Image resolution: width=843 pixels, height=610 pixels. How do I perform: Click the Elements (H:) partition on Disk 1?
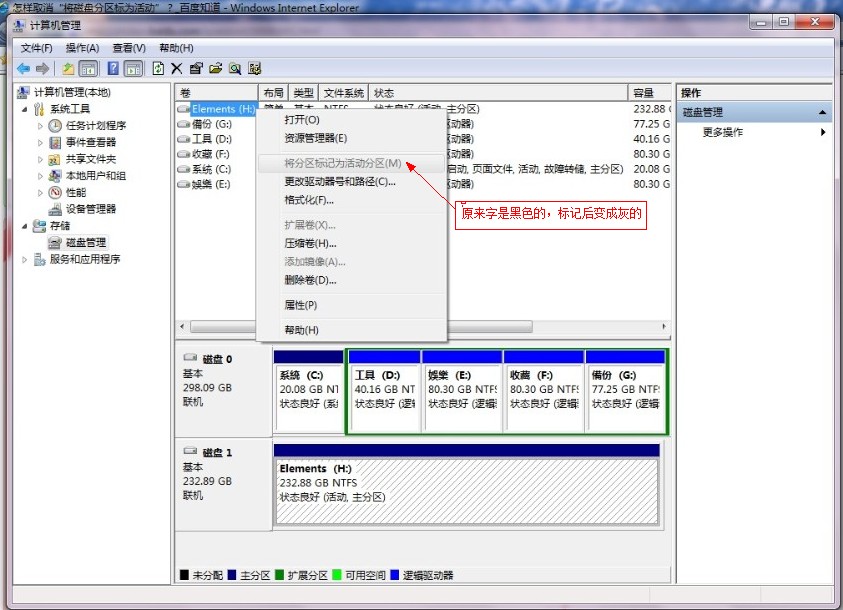[x=466, y=483]
